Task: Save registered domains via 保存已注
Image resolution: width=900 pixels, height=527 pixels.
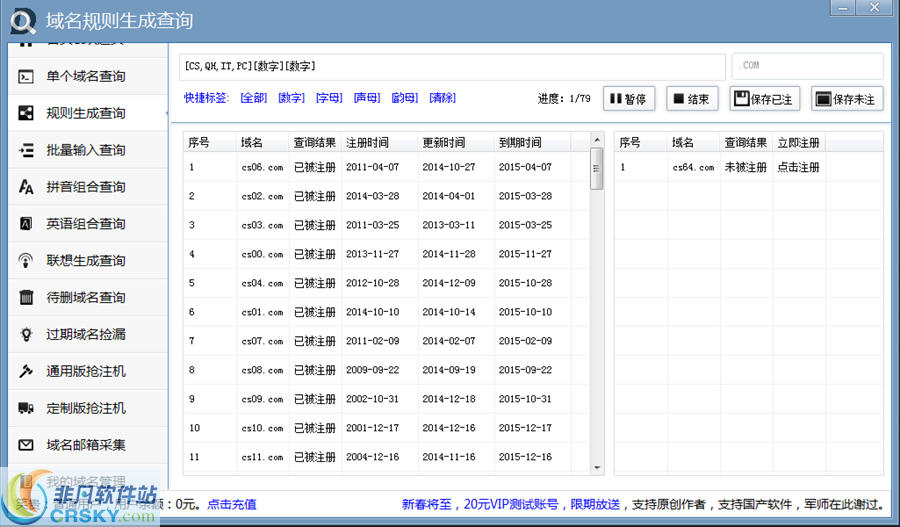Action: (764, 99)
